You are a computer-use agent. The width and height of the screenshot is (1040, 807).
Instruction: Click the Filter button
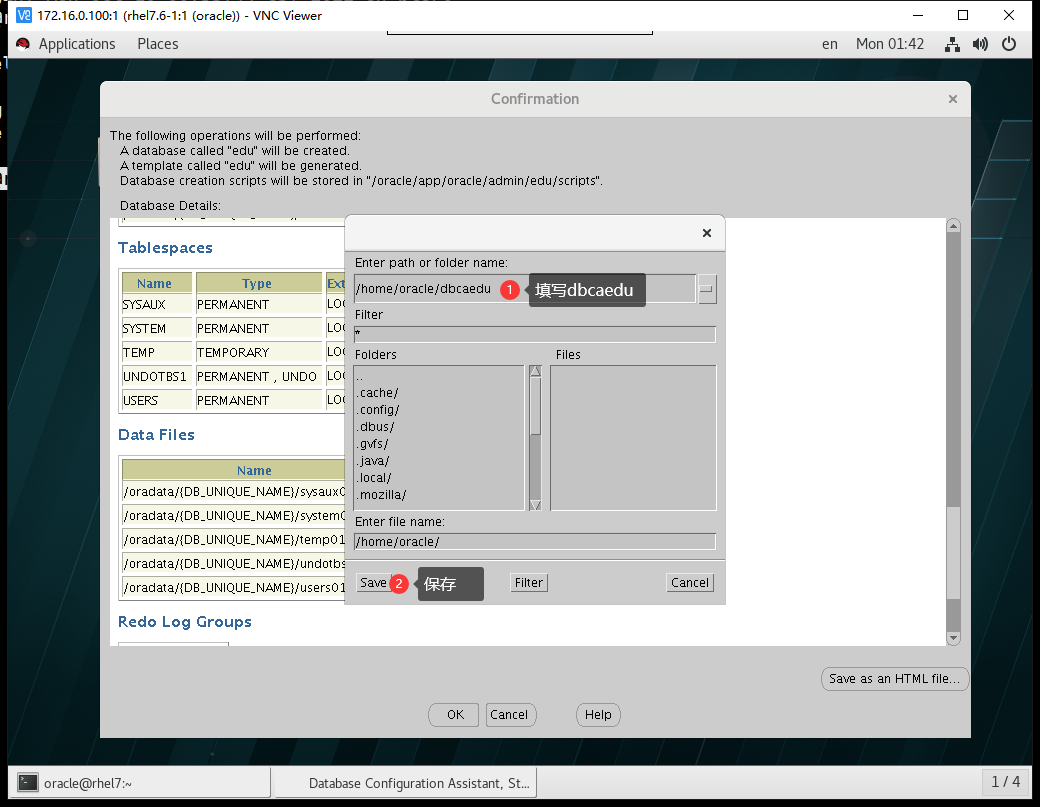click(x=529, y=583)
